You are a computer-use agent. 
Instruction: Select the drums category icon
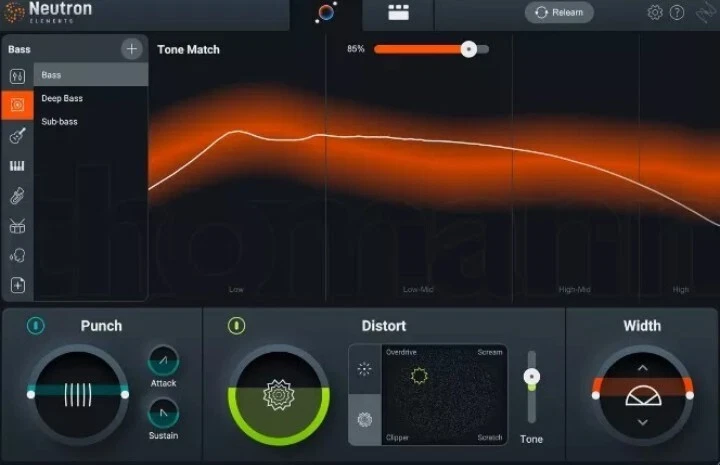point(17,226)
